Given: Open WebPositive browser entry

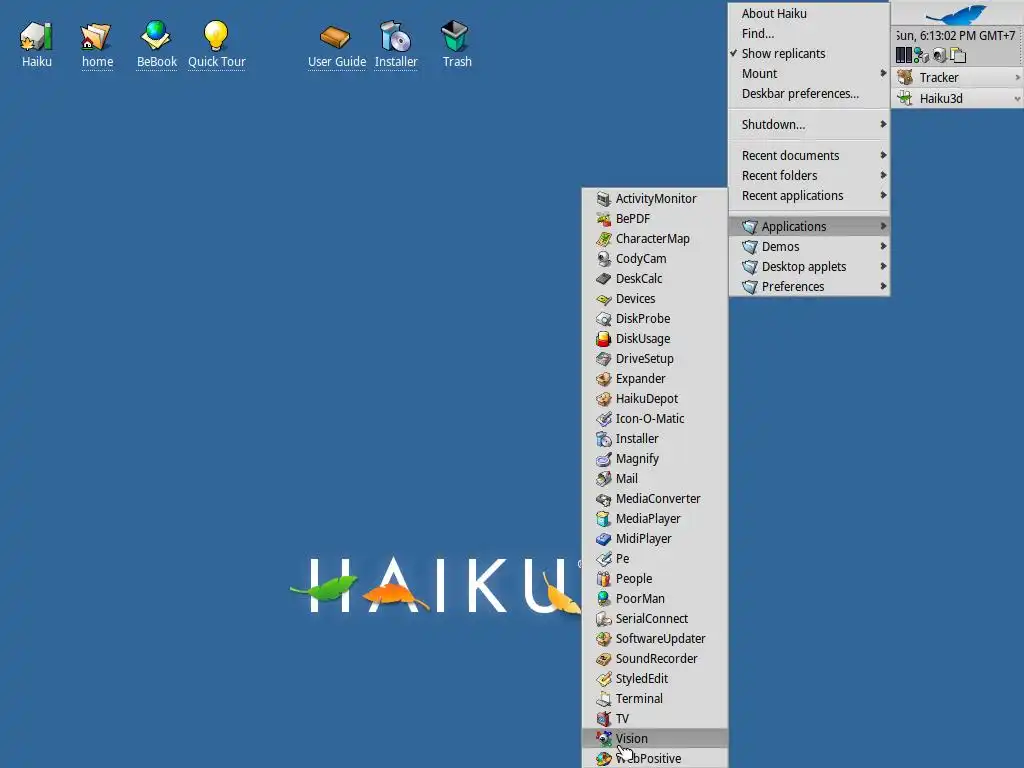Looking at the screenshot, I should tap(655, 759).
